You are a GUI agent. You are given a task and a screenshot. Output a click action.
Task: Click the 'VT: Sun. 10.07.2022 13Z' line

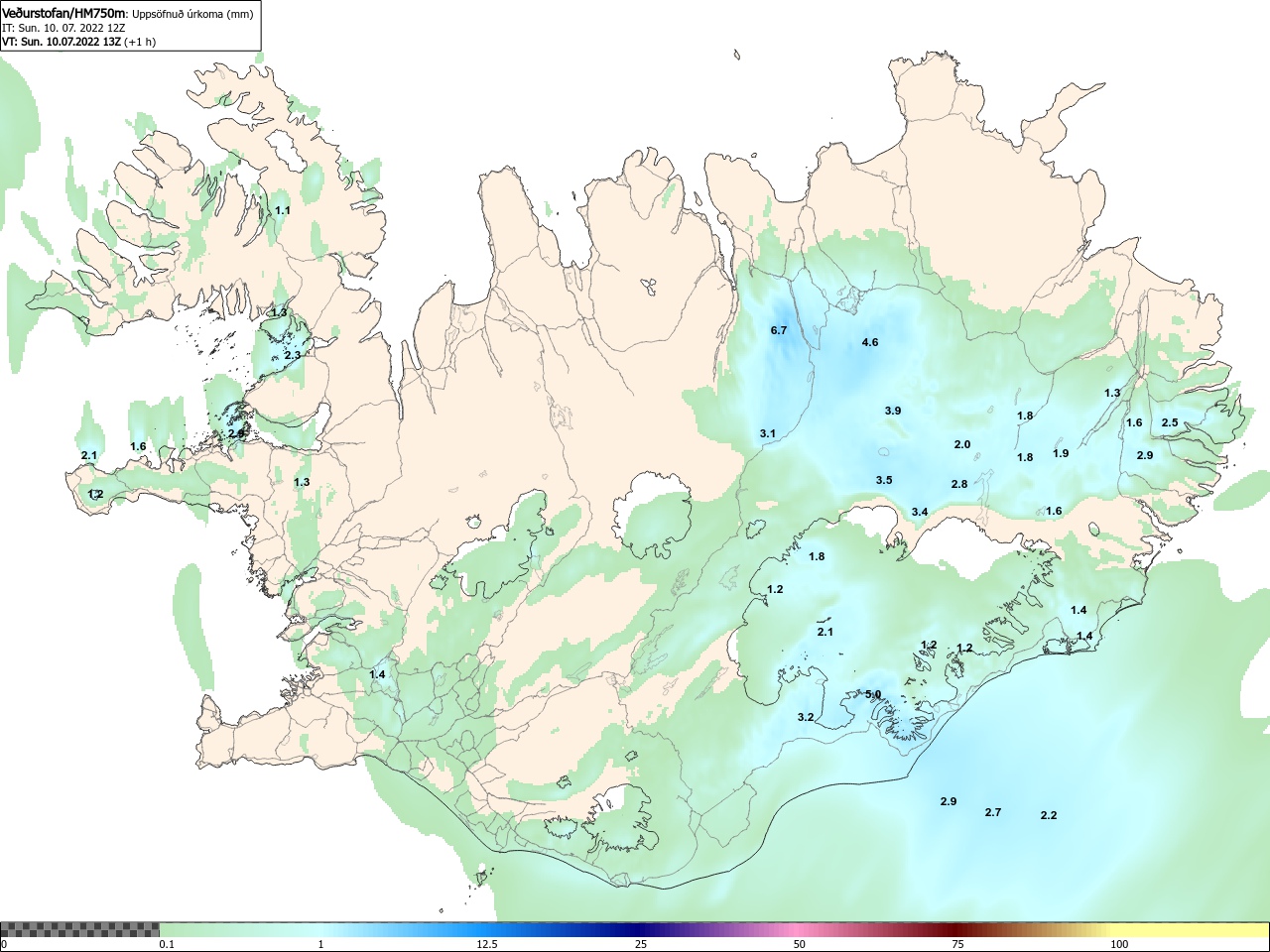(x=62, y=42)
